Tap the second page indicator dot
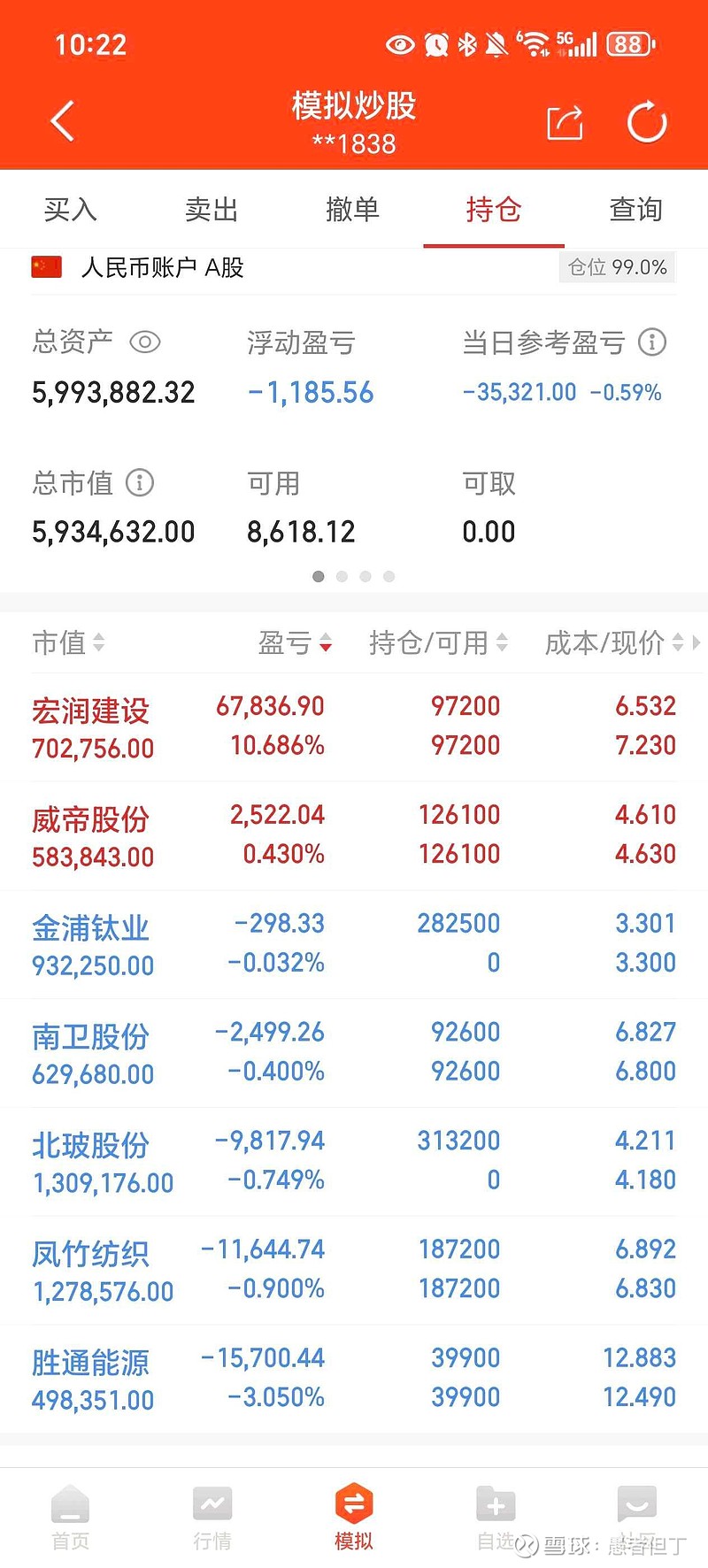The width and height of the screenshot is (708, 1568). coord(342,576)
